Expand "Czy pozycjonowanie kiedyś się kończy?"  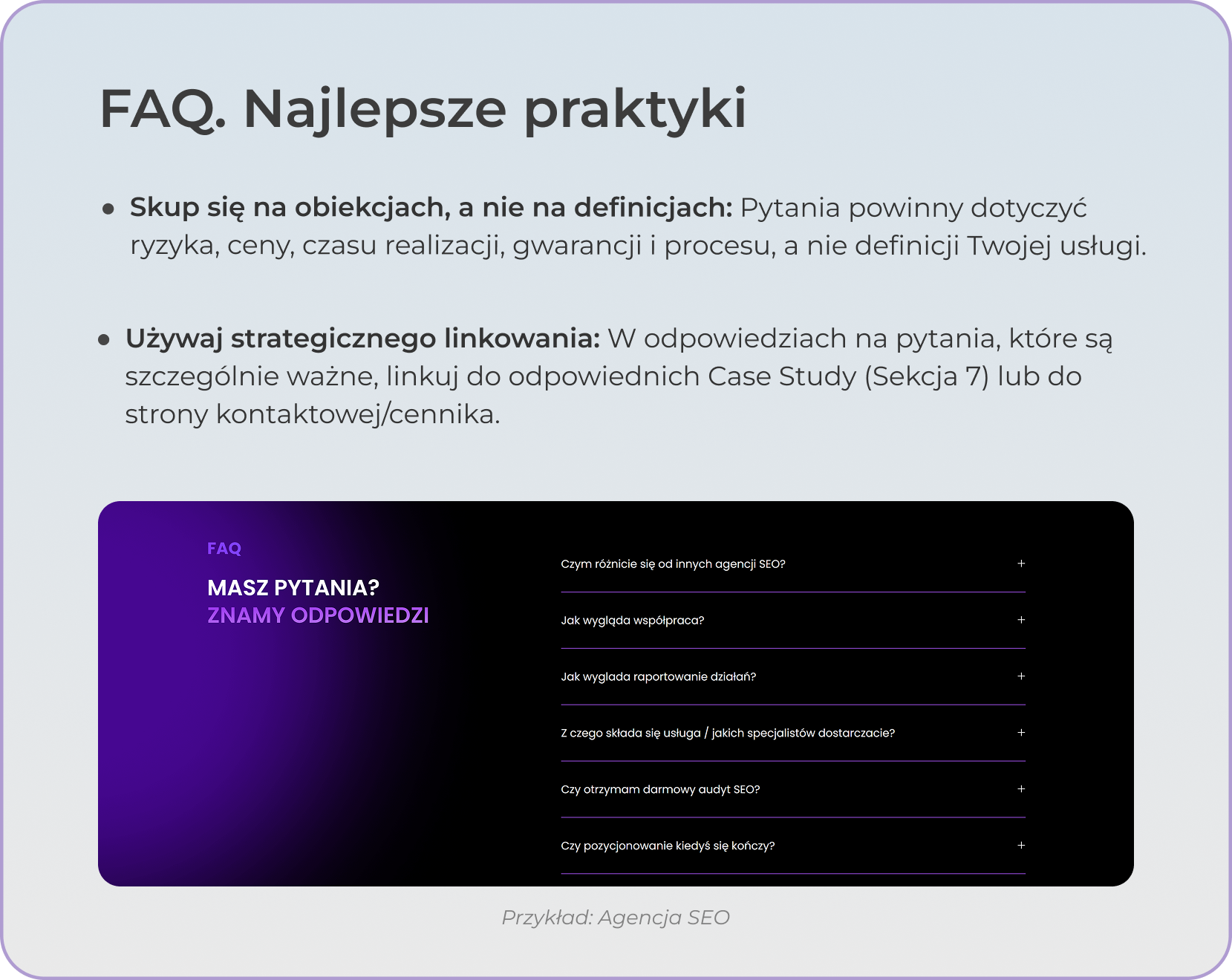[x=668, y=846]
